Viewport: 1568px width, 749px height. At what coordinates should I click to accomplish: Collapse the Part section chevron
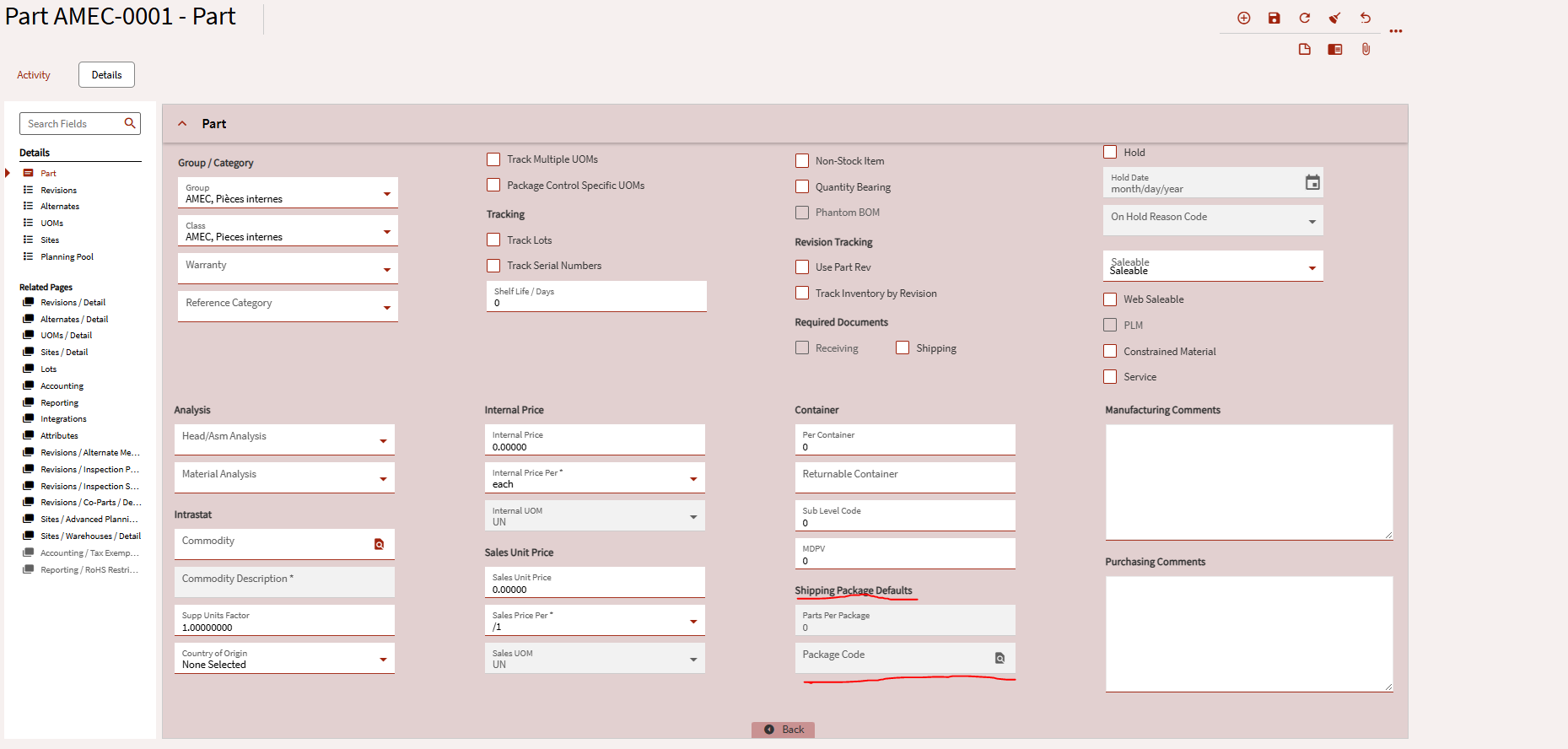(x=182, y=123)
